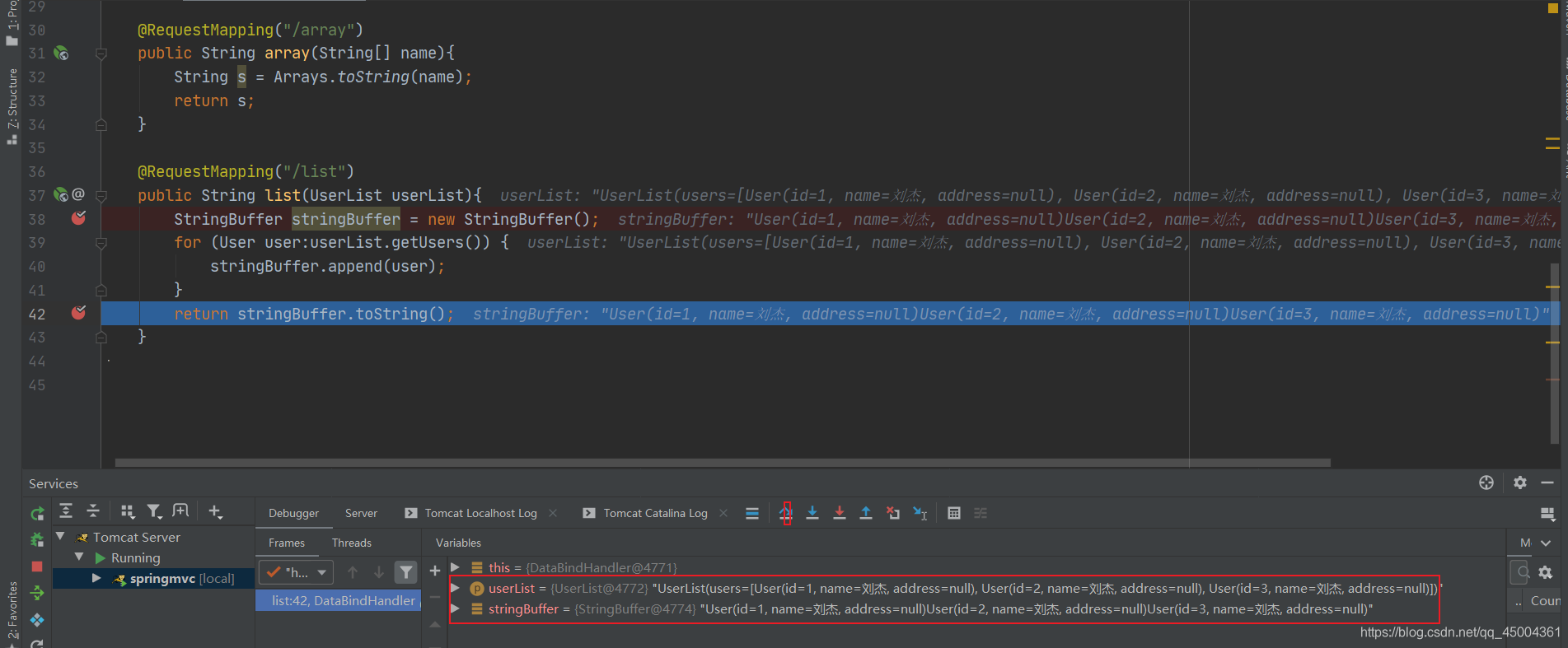Toggle the Frames filter funnel button
This screenshot has width=1568, height=648.
click(x=406, y=571)
